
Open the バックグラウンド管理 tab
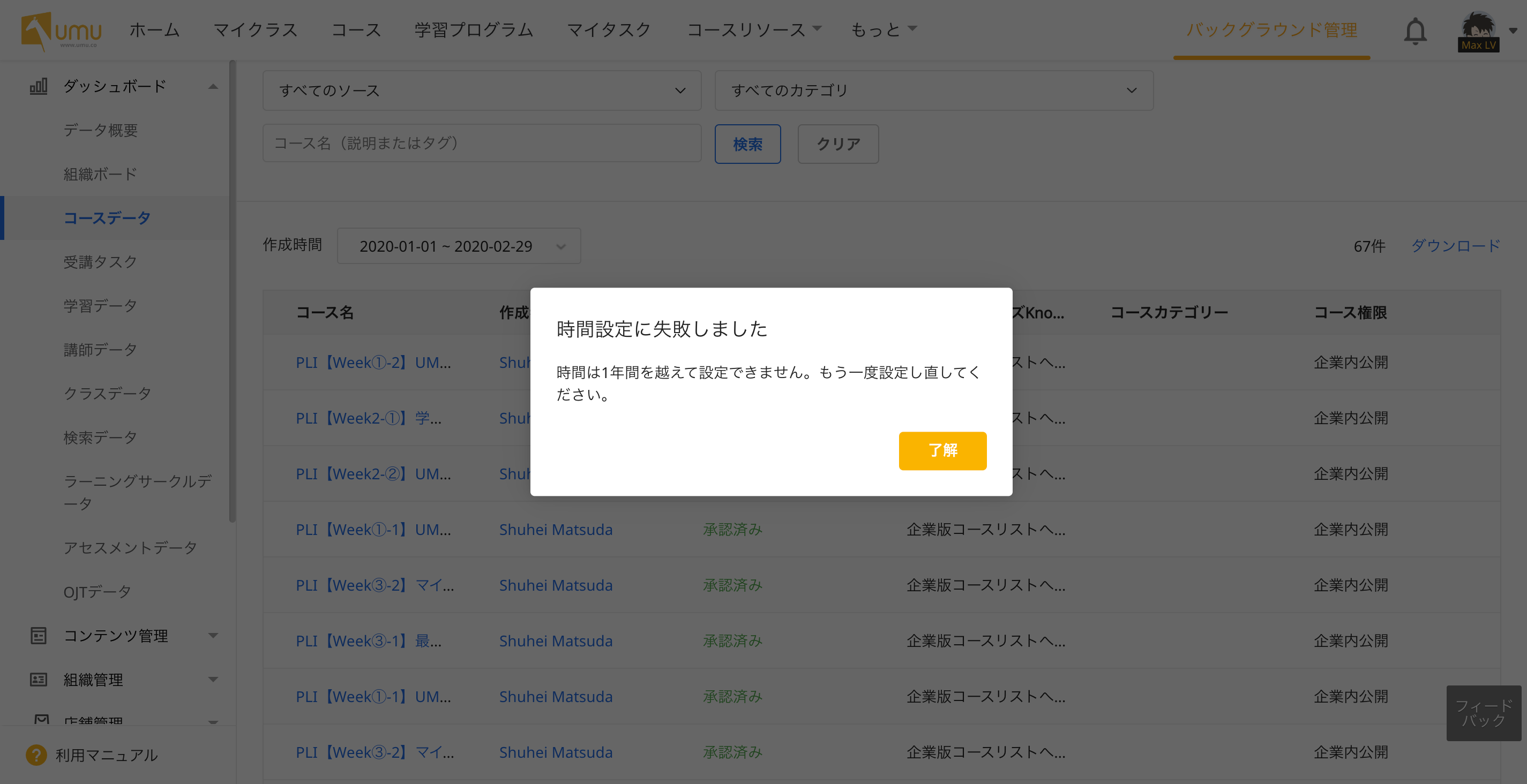point(1271,29)
